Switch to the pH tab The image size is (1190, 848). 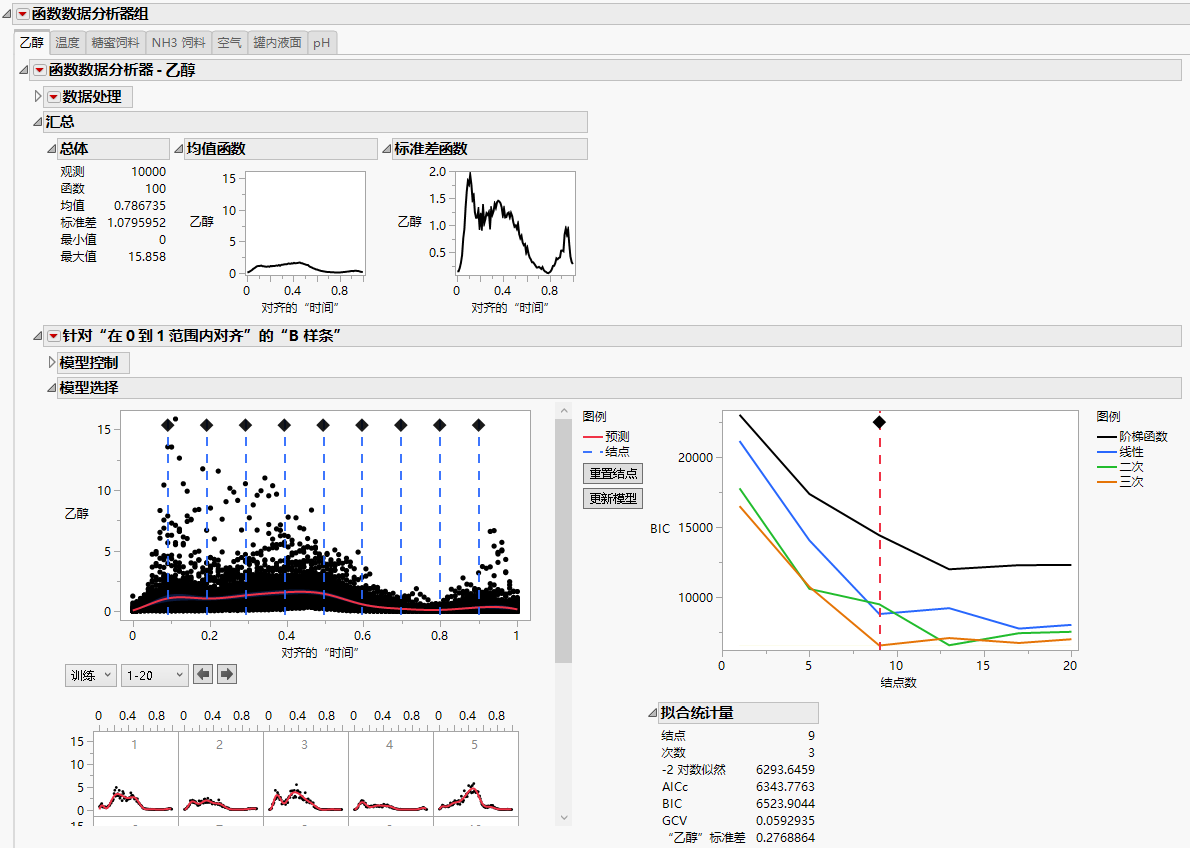click(322, 43)
